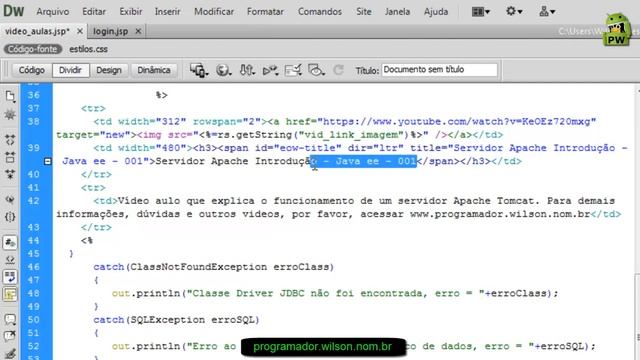640x360 pixels.
Task: Open the Site management icon menu
Action: point(547,11)
